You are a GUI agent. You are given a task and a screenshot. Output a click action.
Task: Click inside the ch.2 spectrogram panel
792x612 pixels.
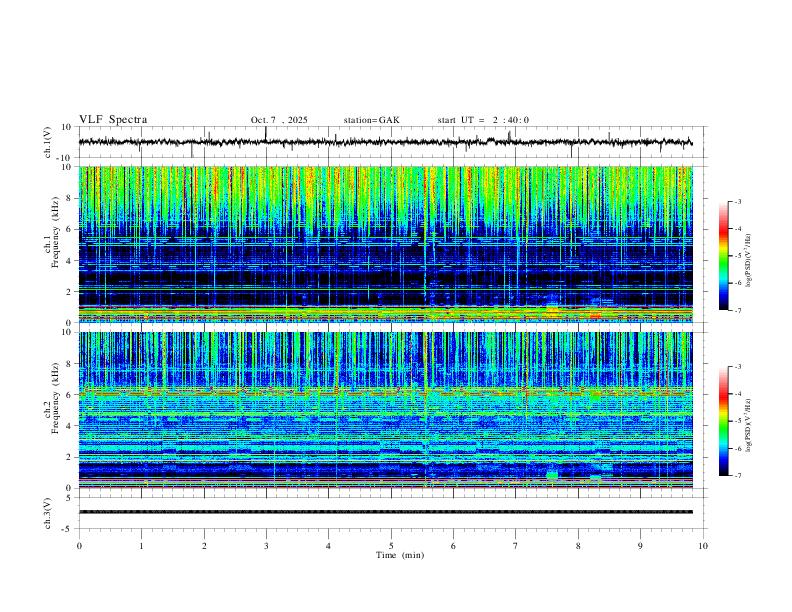tap(385, 410)
